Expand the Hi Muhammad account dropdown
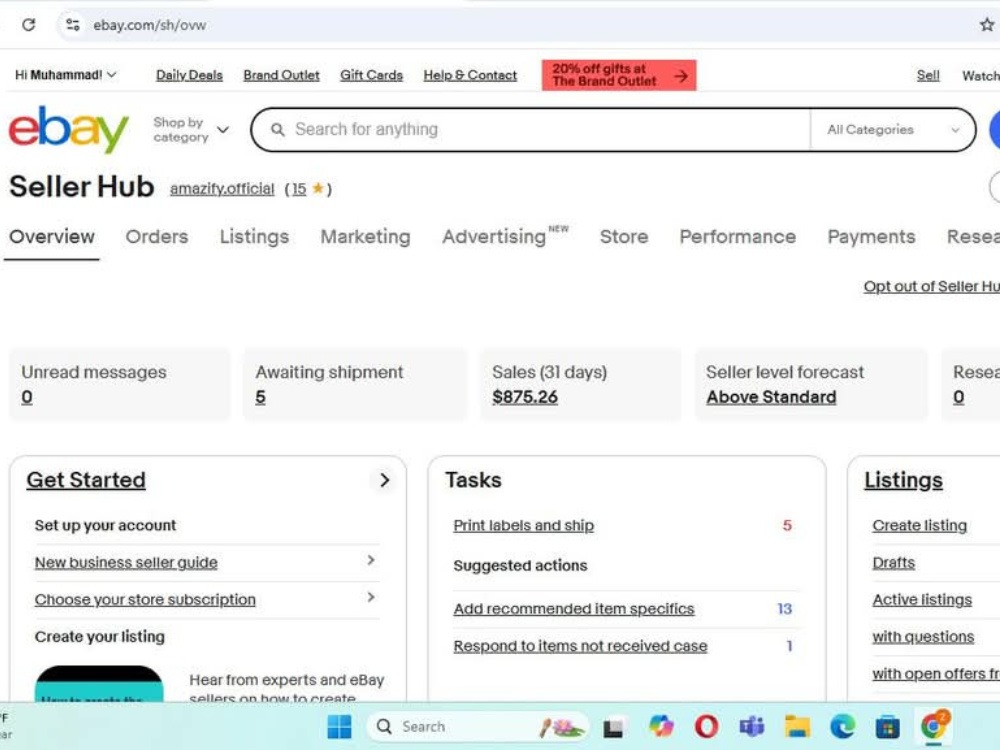1000x750 pixels. [x=66, y=75]
